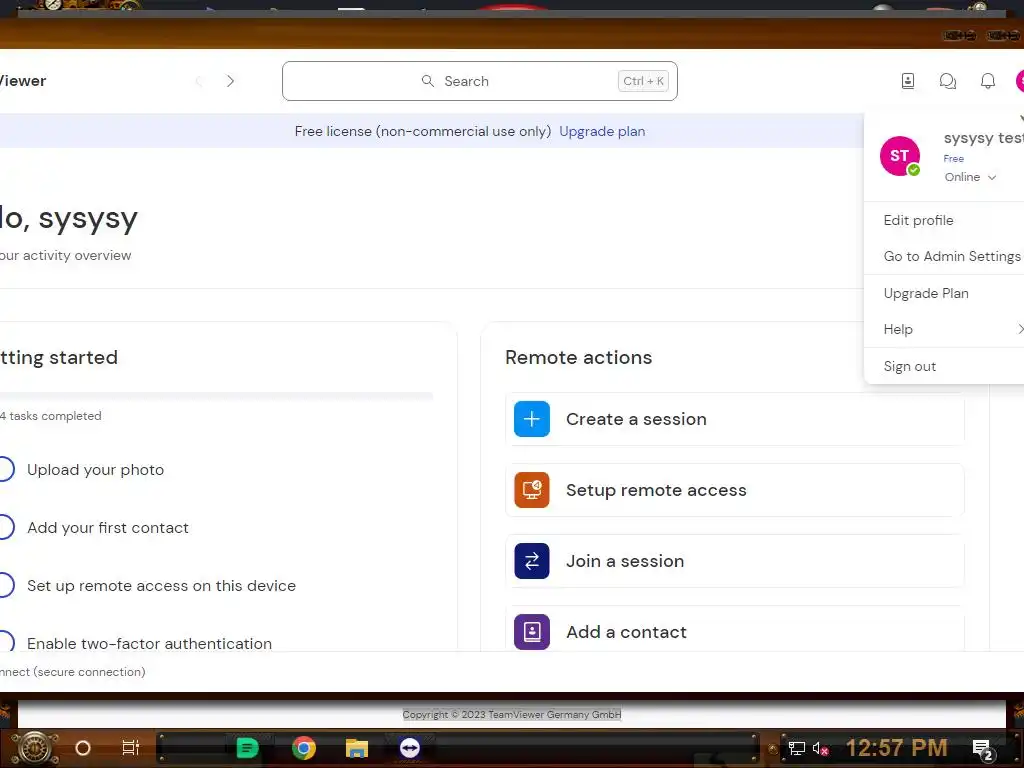Viewport: 1024px width, 768px height.
Task: Click Set up remote access on this device
Action: (161, 586)
